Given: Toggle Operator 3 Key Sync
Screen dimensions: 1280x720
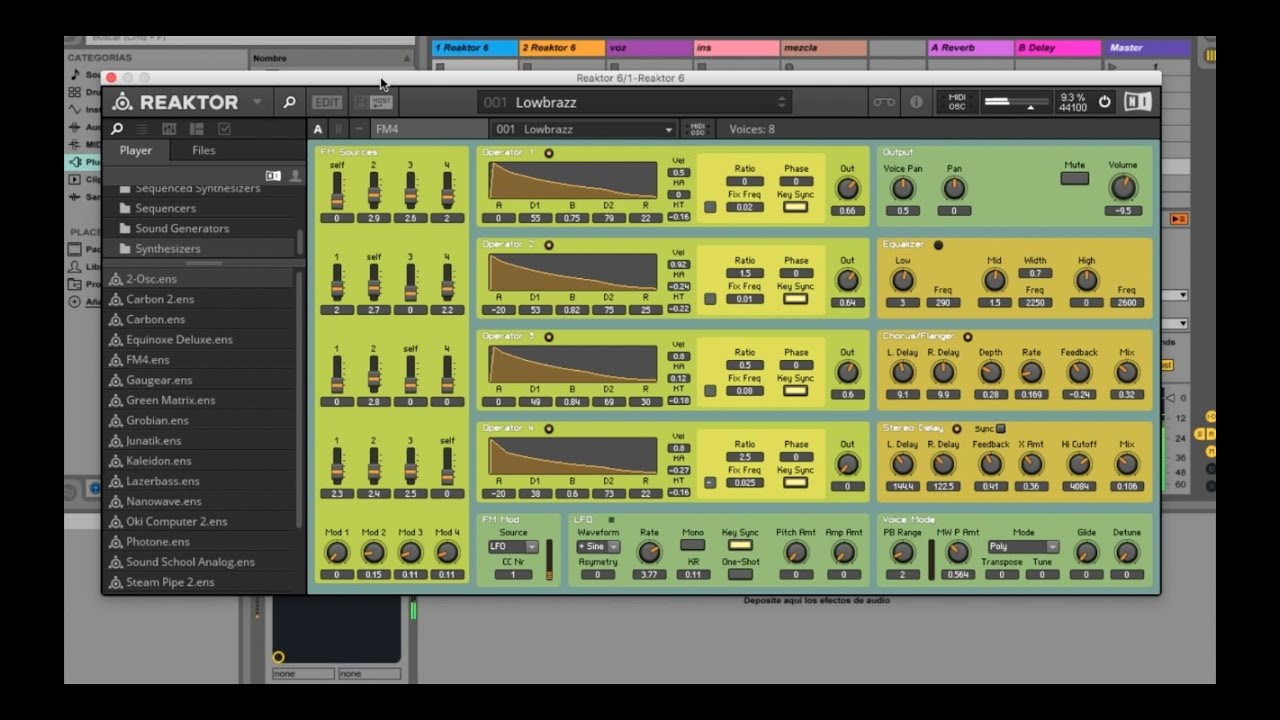Looking at the screenshot, I should 795,391.
